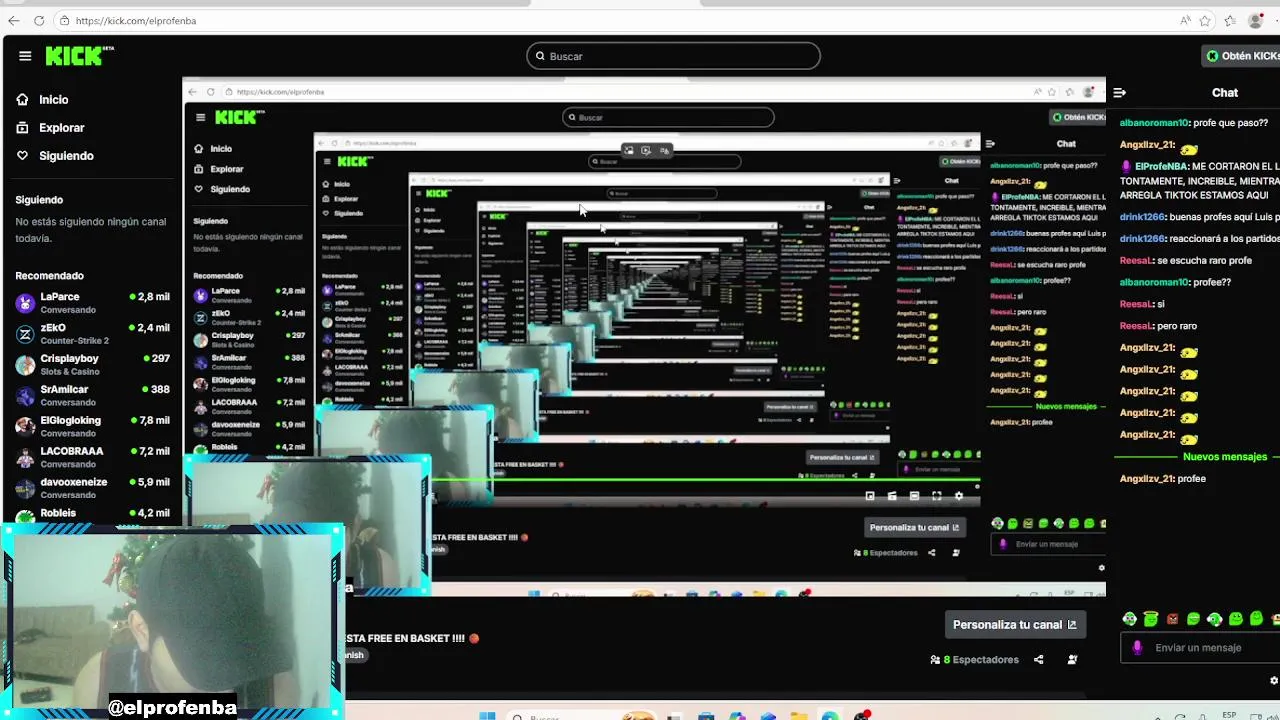Image resolution: width=1280 pixels, height=720 pixels.
Task: Open the 8 Espectadores viewer list
Action: pyautogui.click(x=974, y=660)
